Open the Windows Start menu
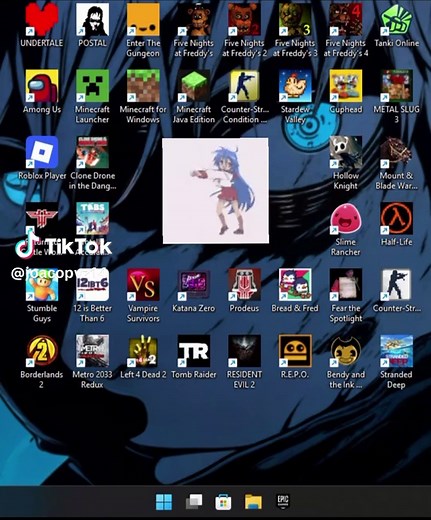Image resolution: width=431 pixels, height=520 pixels. pos(164,502)
